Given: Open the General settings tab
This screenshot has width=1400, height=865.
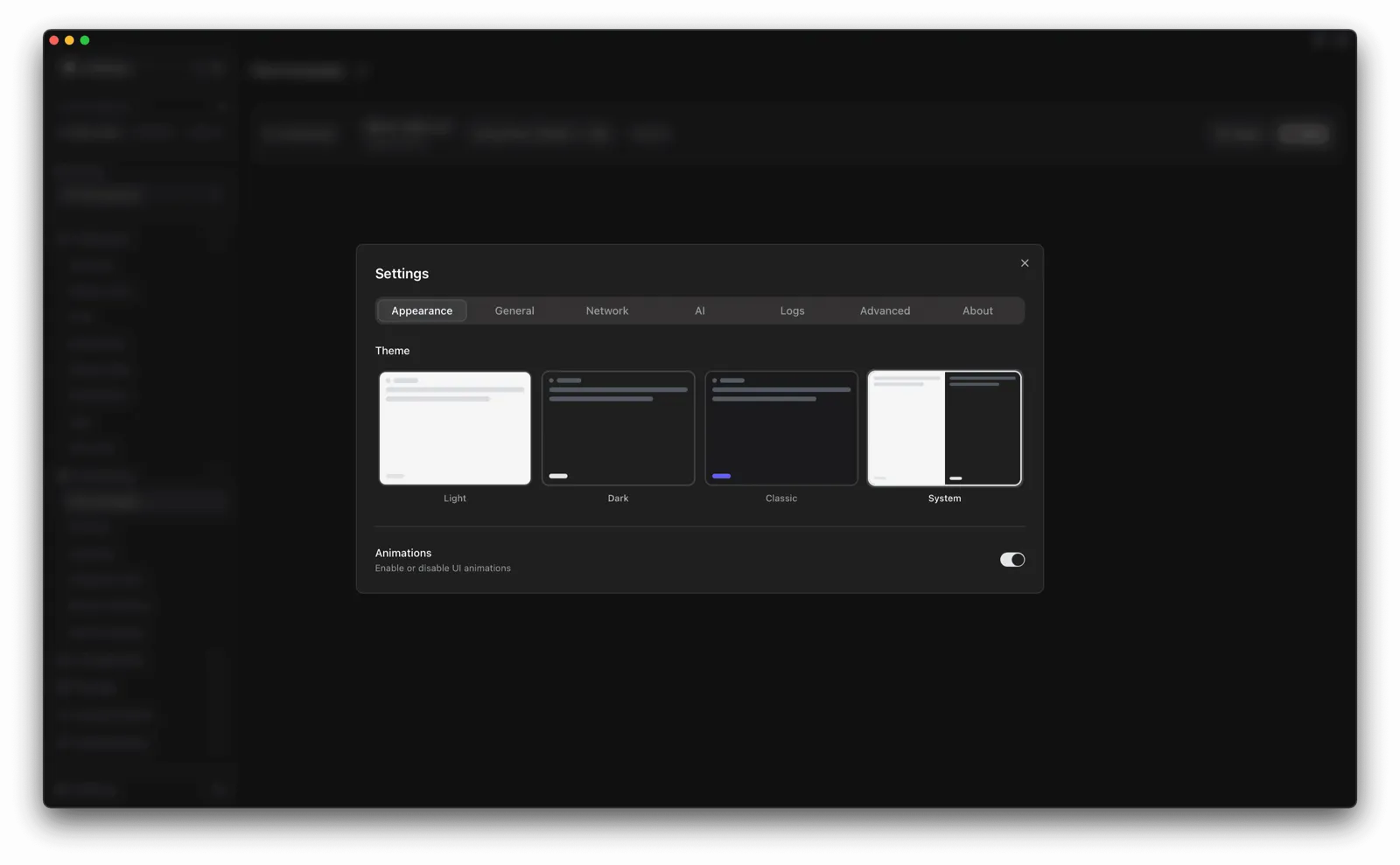Looking at the screenshot, I should (x=514, y=310).
